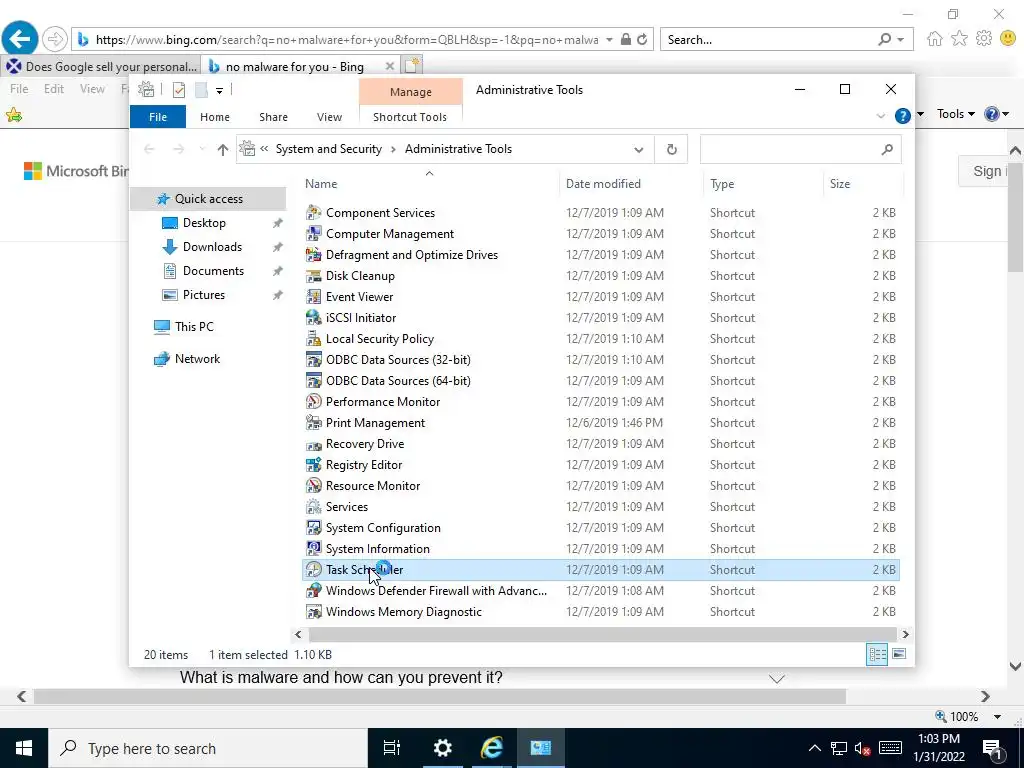
Task: Sort by Date modified column header
Action: (603, 184)
